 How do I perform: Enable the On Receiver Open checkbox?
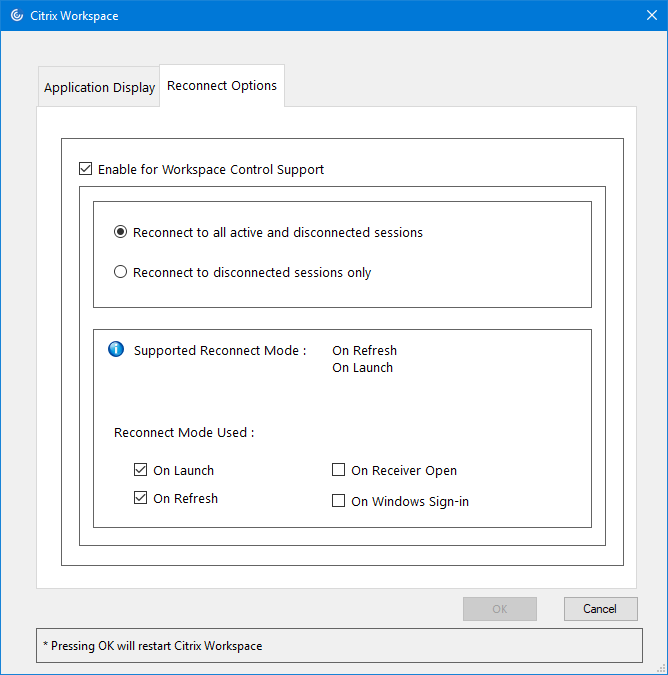point(338,470)
